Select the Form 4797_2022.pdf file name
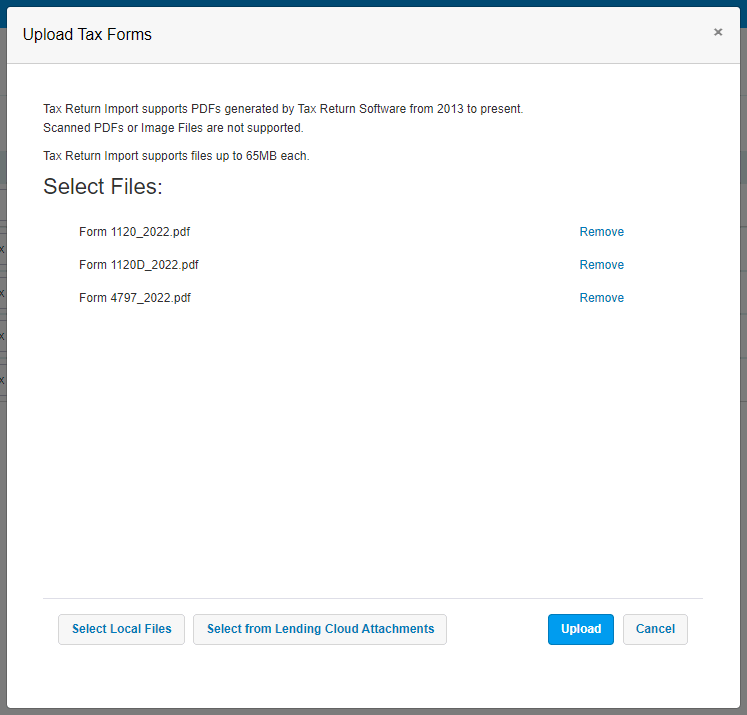This screenshot has width=747, height=715. click(x=135, y=298)
